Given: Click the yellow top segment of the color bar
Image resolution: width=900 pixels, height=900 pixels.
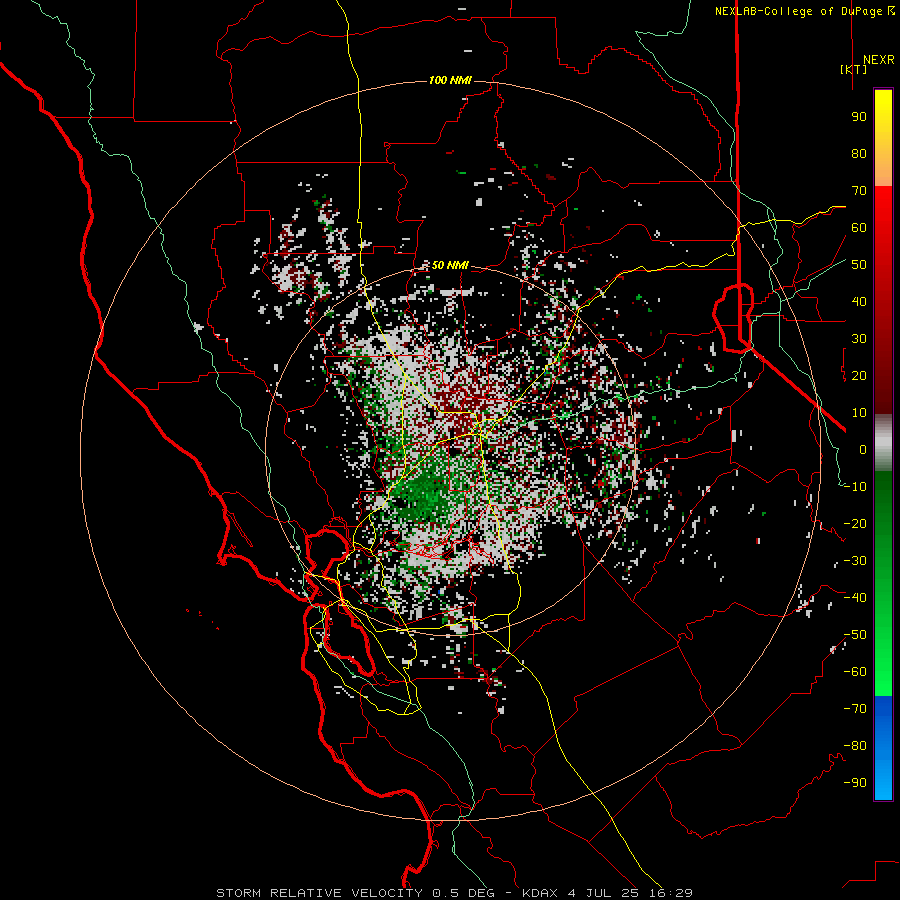Looking at the screenshot, I should 883,138.
